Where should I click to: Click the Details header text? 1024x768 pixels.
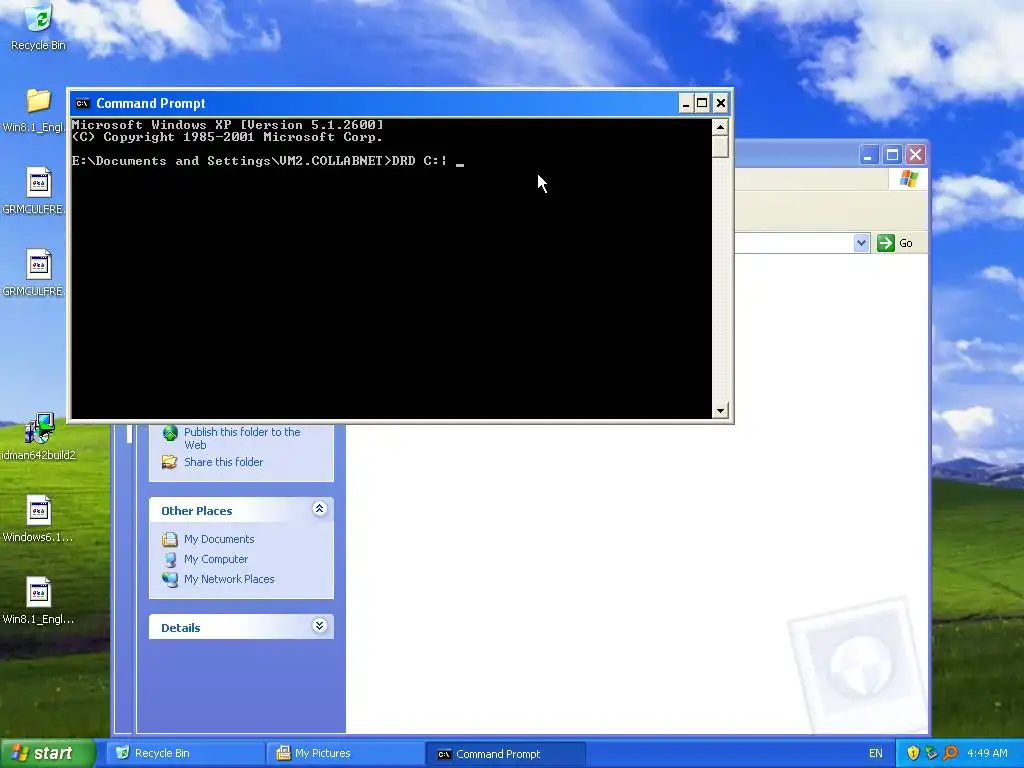(x=181, y=628)
